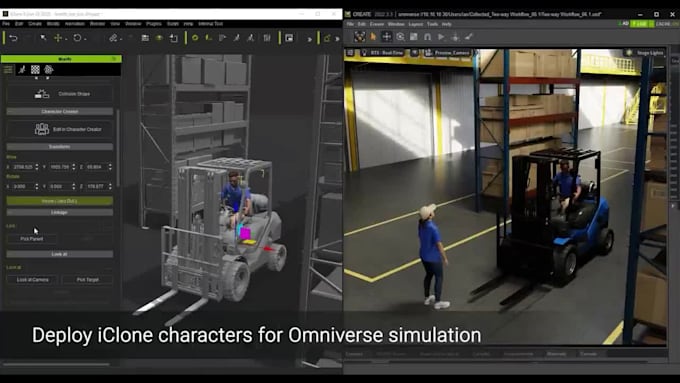The height and width of the screenshot is (383, 680).
Task: Collapse the Transform section header
Action: click(x=60, y=147)
